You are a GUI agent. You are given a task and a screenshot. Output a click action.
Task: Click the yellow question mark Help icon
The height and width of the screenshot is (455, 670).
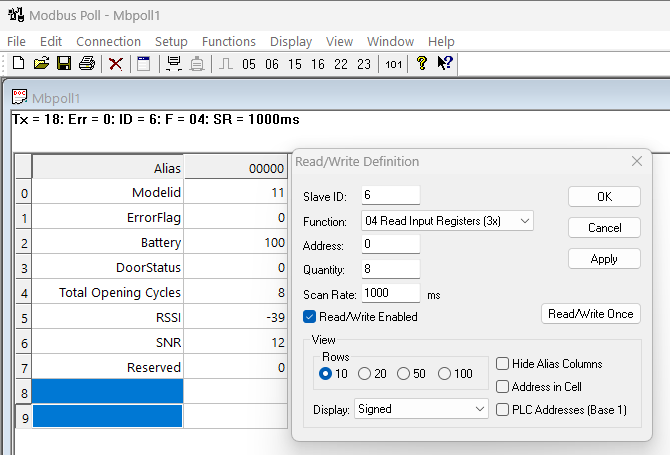coord(422,63)
